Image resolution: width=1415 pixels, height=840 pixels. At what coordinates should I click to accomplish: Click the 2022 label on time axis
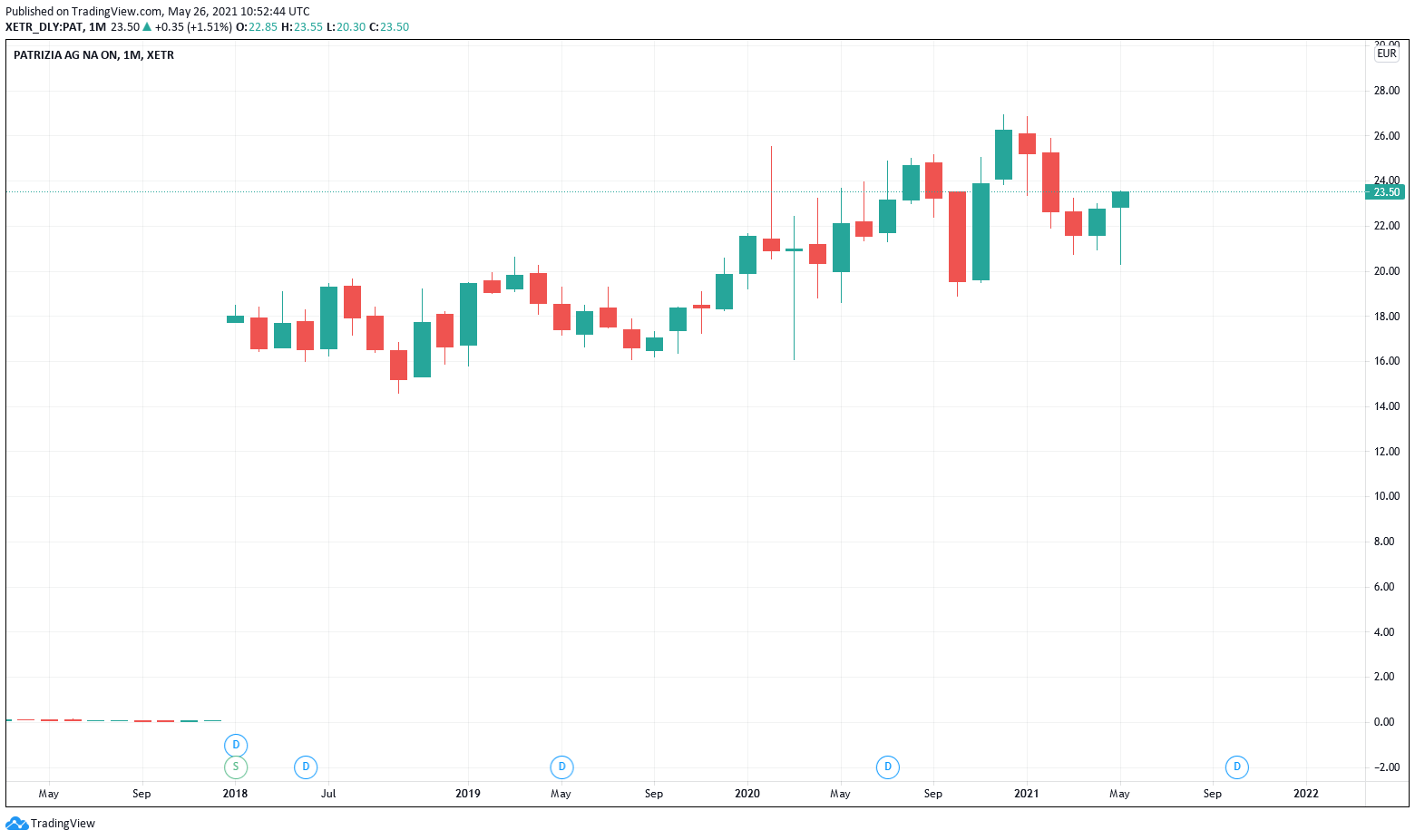point(1306,794)
